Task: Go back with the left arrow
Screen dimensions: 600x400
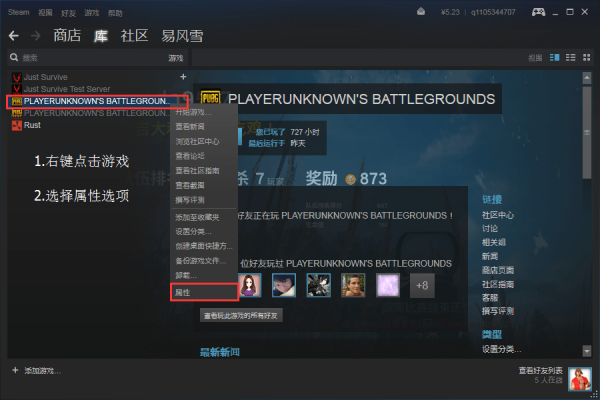Action: click(14, 36)
